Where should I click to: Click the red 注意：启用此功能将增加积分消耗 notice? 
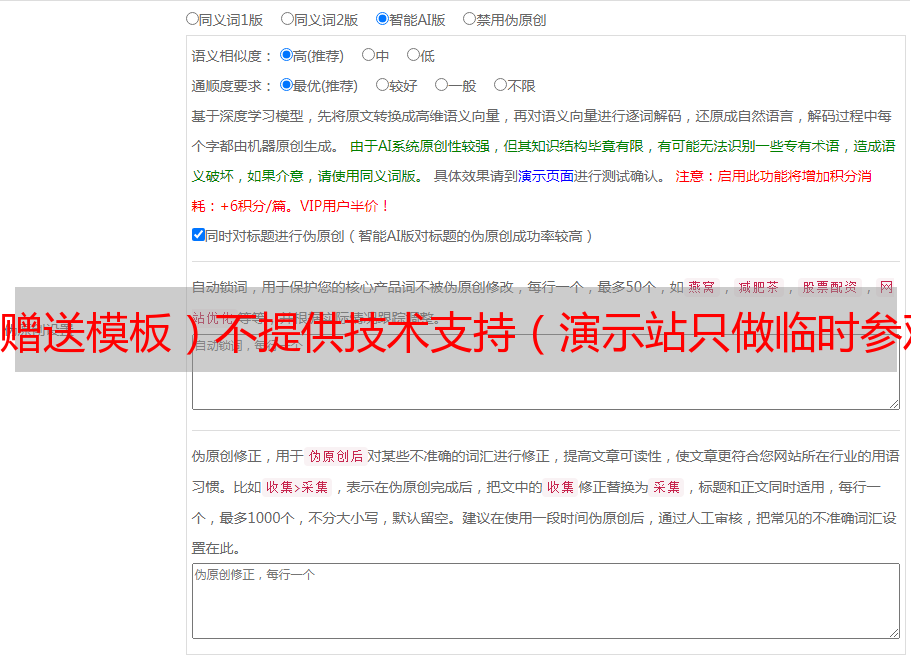coord(532,191)
